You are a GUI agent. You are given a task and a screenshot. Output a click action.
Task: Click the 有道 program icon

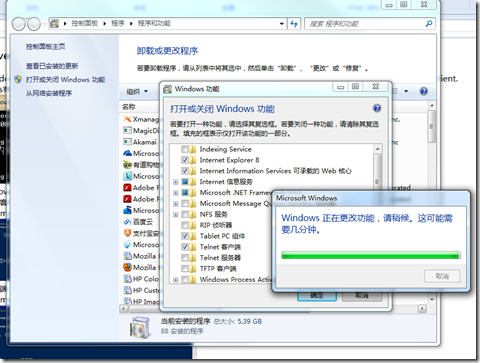(x=127, y=165)
